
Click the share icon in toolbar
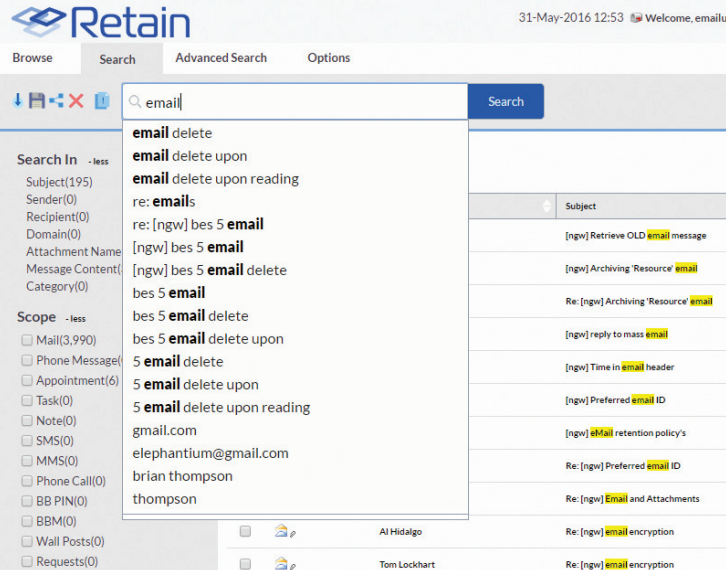coord(56,101)
